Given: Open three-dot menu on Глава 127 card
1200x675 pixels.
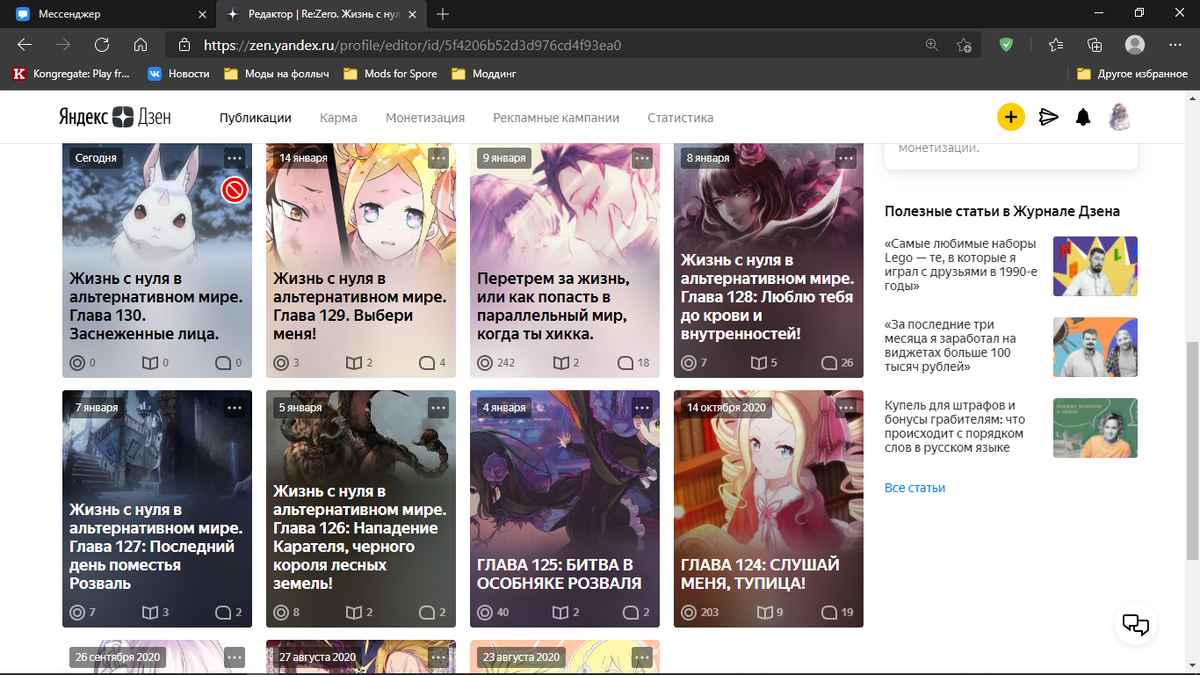Looking at the screenshot, I should (234, 408).
